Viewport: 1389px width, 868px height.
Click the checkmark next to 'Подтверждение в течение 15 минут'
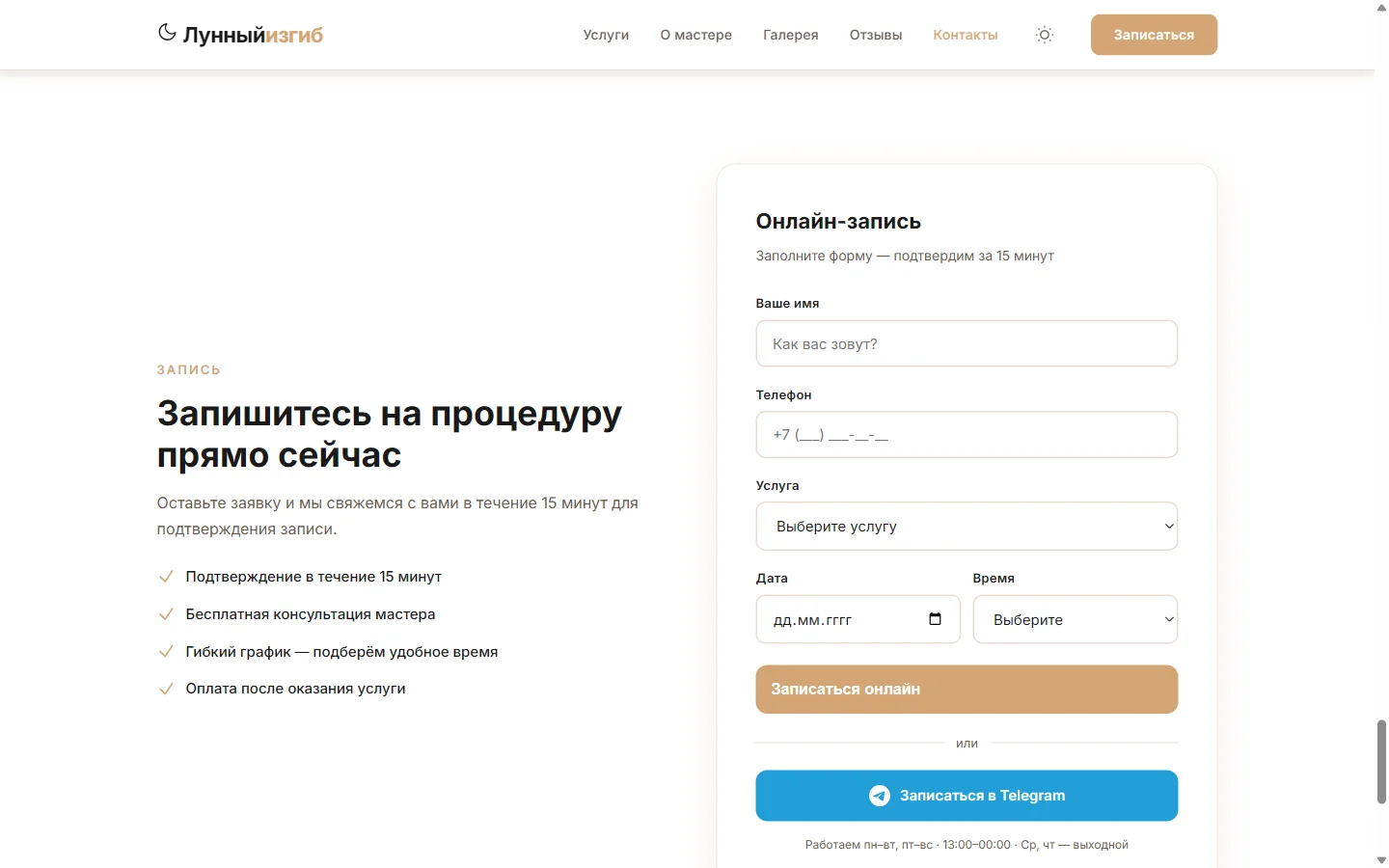coord(166,576)
